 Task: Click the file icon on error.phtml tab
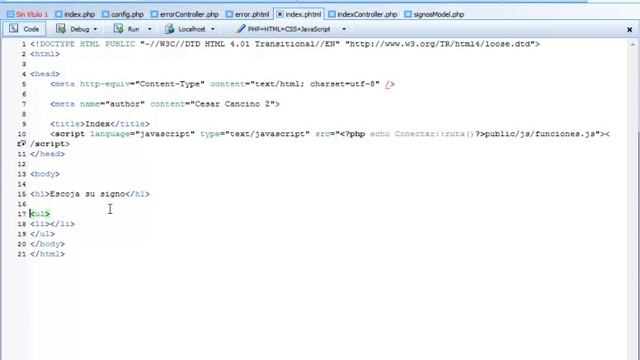click(229, 14)
